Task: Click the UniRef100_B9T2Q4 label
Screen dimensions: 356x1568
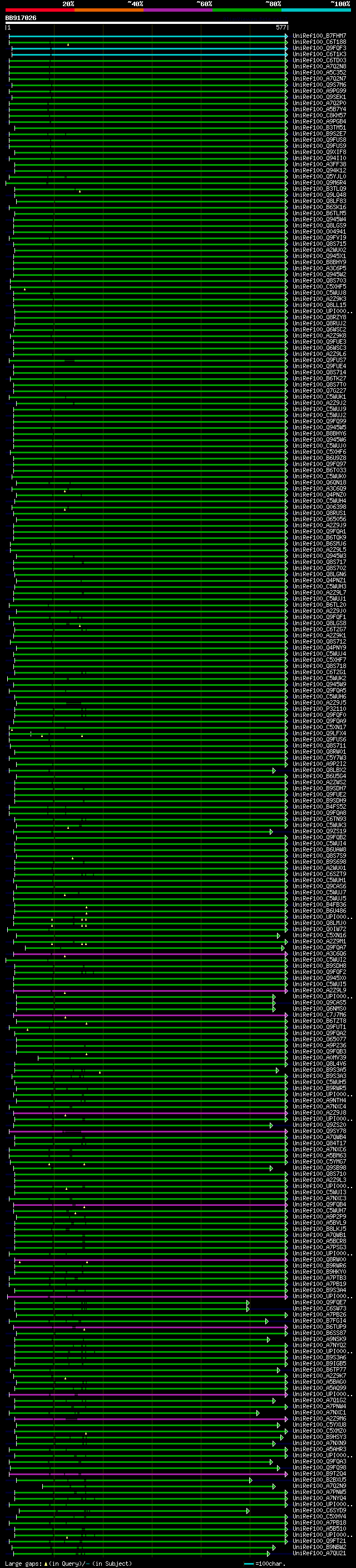Action: coord(319,1473)
